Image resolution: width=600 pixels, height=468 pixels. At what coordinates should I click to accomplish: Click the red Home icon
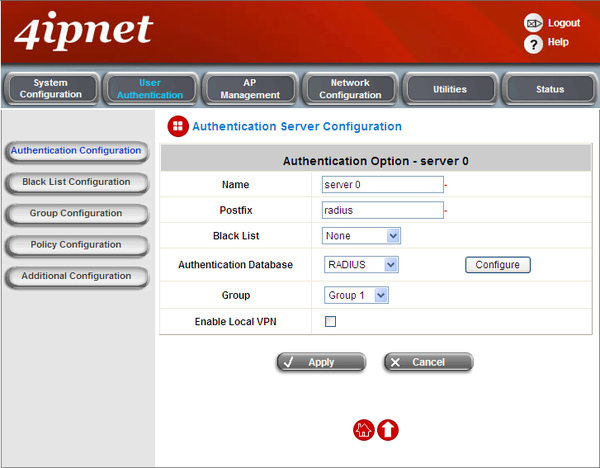click(x=363, y=430)
